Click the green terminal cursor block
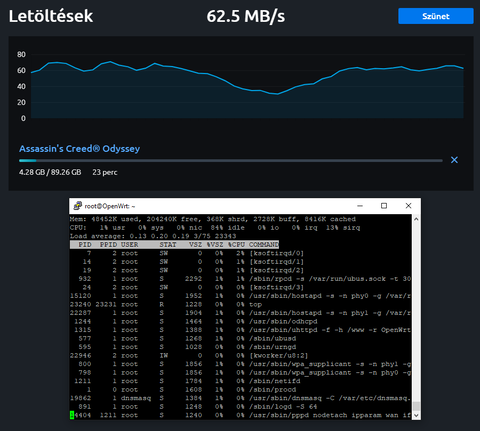The image size is (480, 431). point(72,415)
